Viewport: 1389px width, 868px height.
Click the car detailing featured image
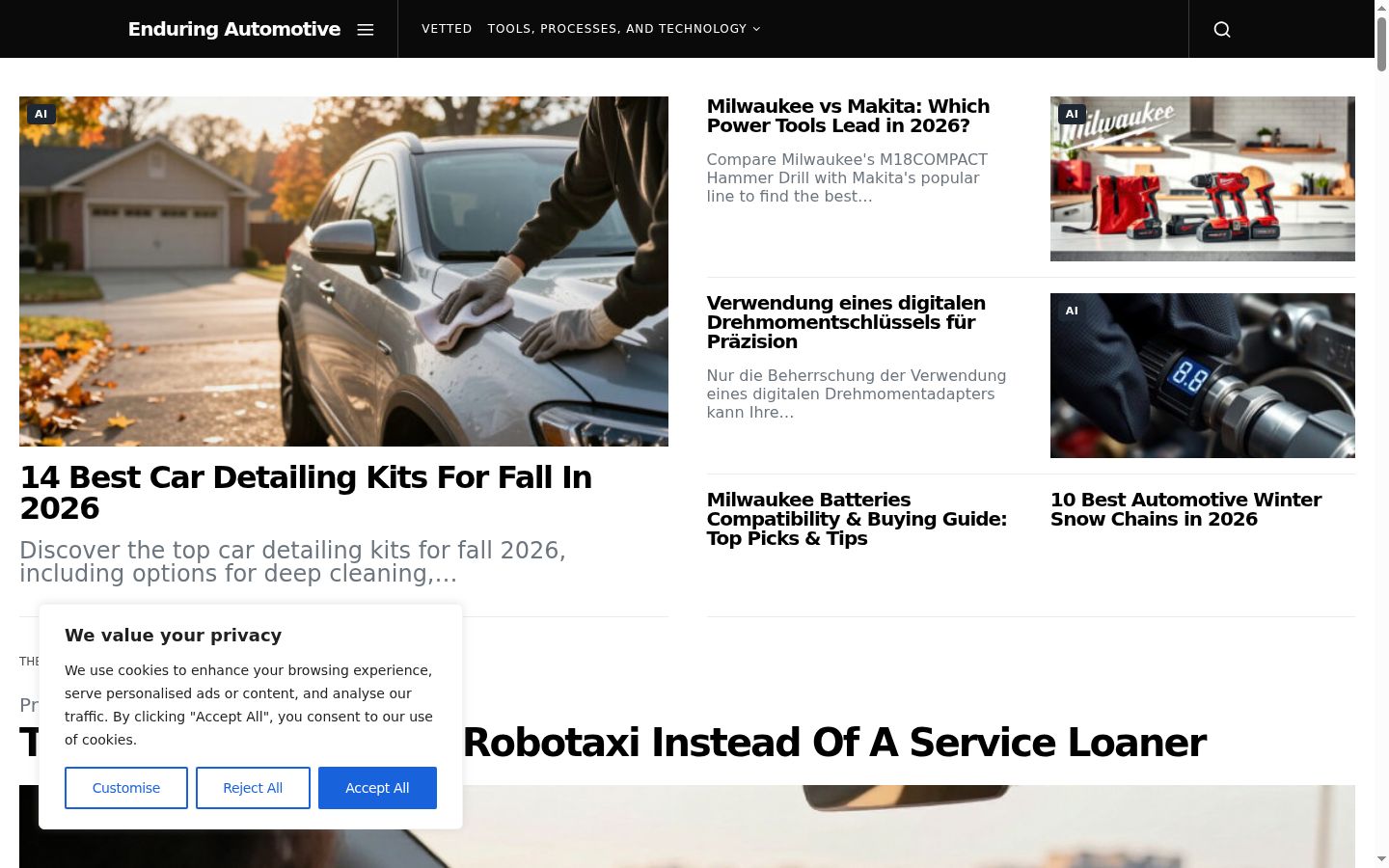(x=343, y=271)
